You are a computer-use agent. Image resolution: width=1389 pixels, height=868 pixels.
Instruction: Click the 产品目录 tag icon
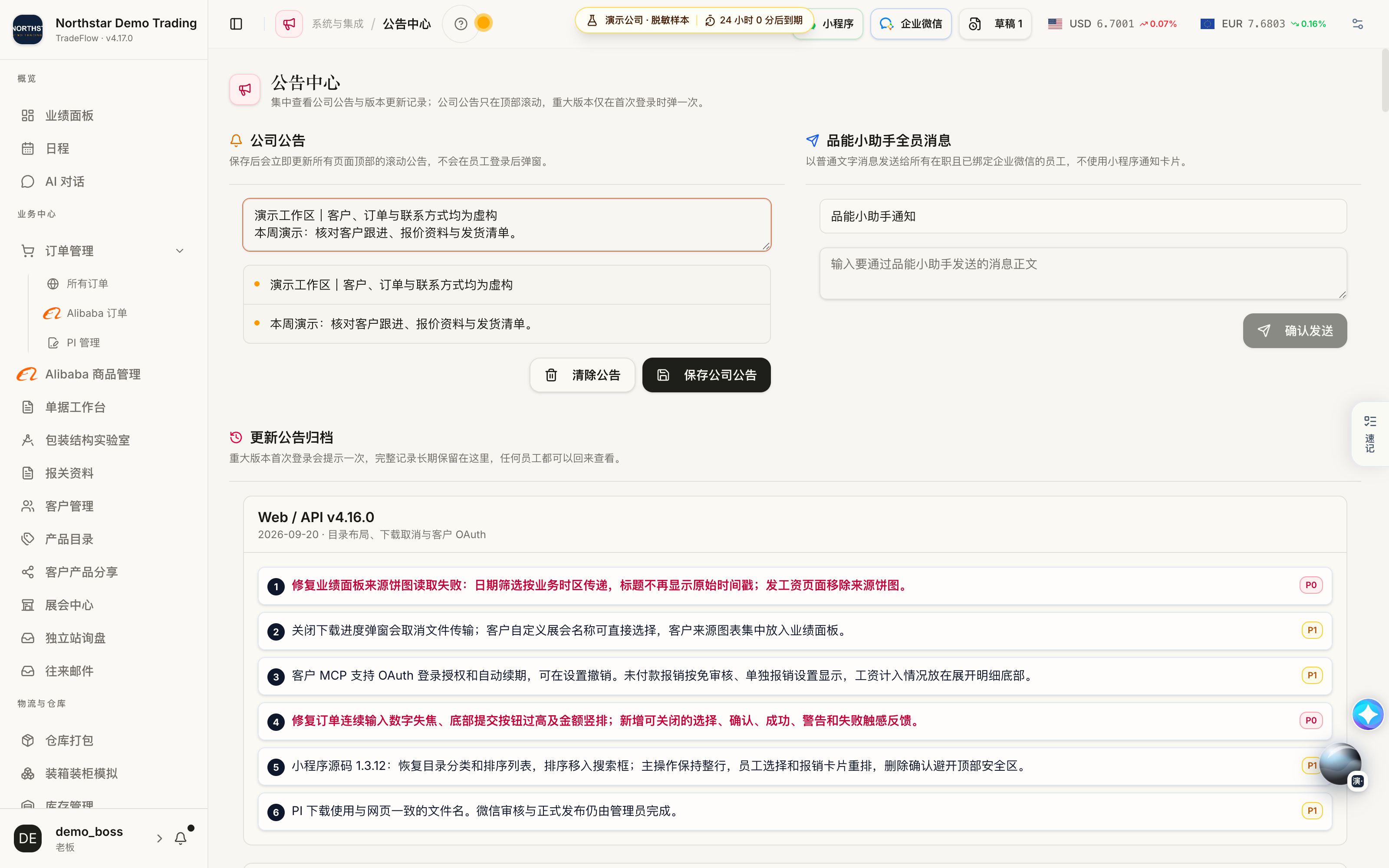pos(27,539)
